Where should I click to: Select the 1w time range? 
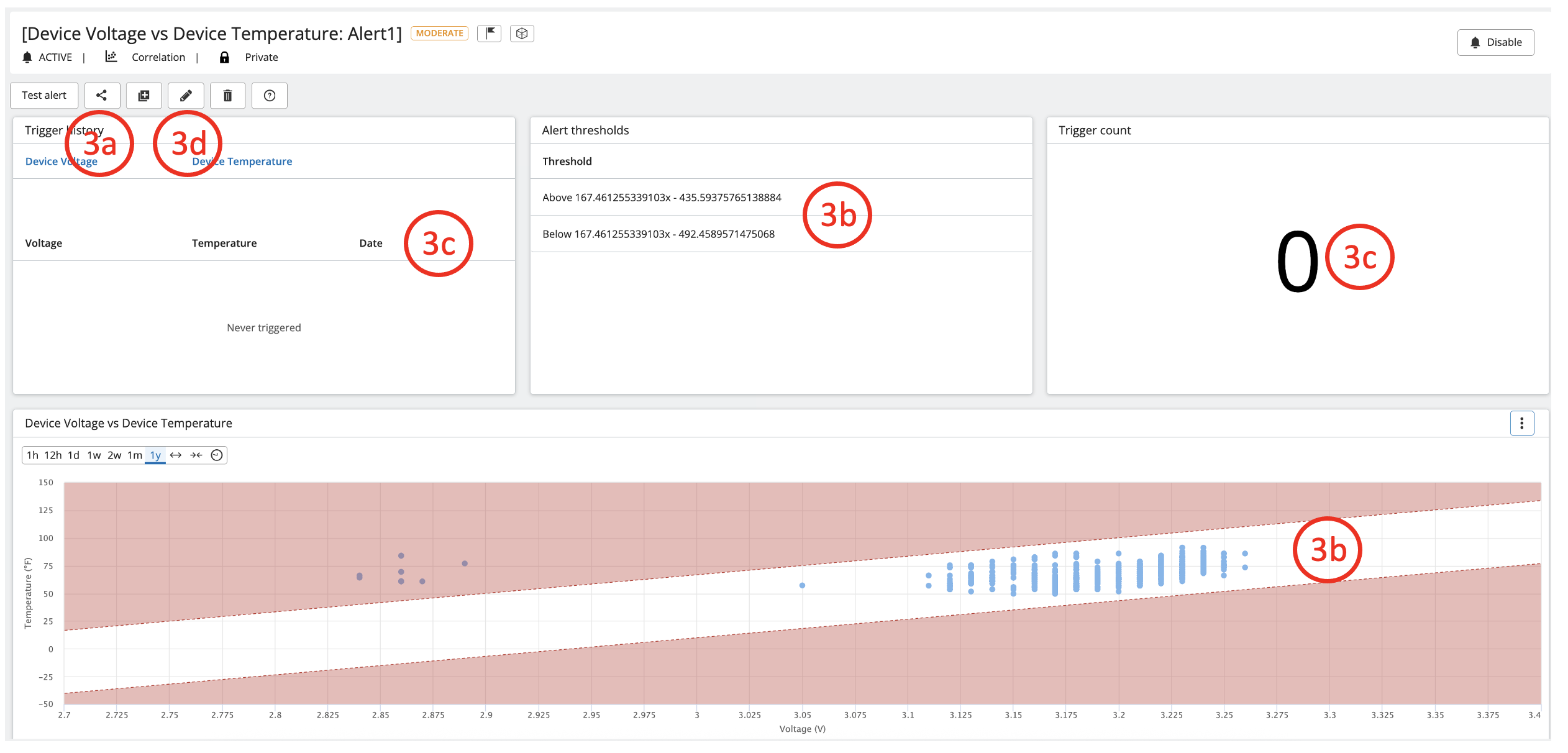pos(94,455)
